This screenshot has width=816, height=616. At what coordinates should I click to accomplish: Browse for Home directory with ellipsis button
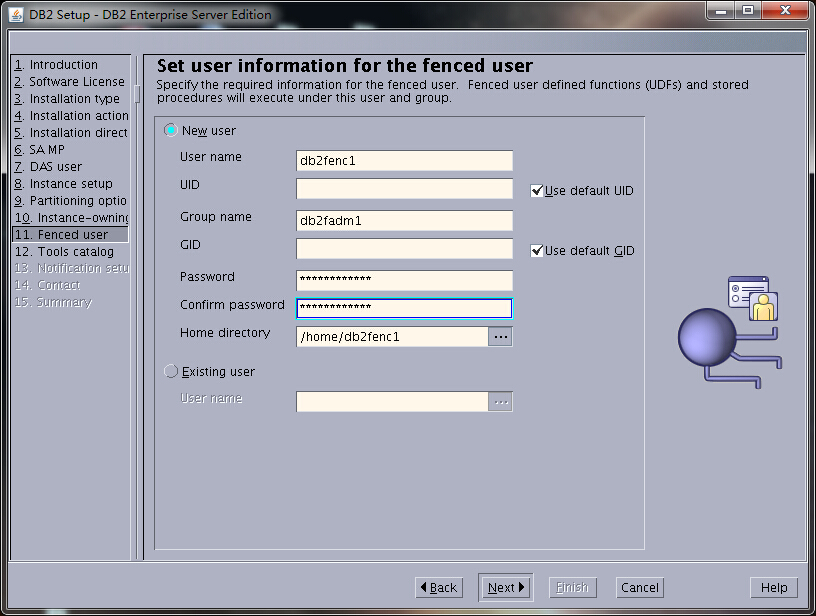point(501,337)
